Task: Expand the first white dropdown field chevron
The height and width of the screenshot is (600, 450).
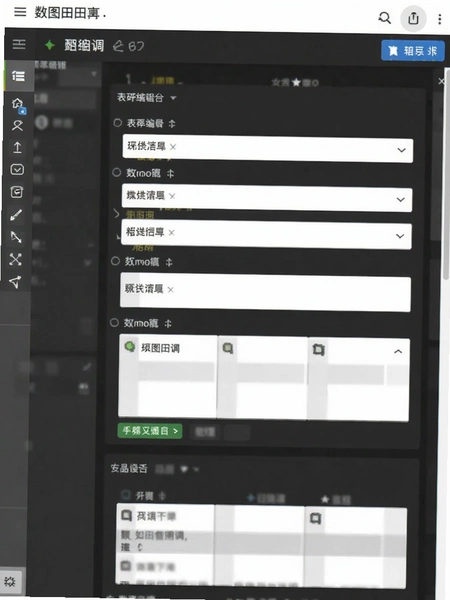Action: pyautogui.click(x=401, y=150)
